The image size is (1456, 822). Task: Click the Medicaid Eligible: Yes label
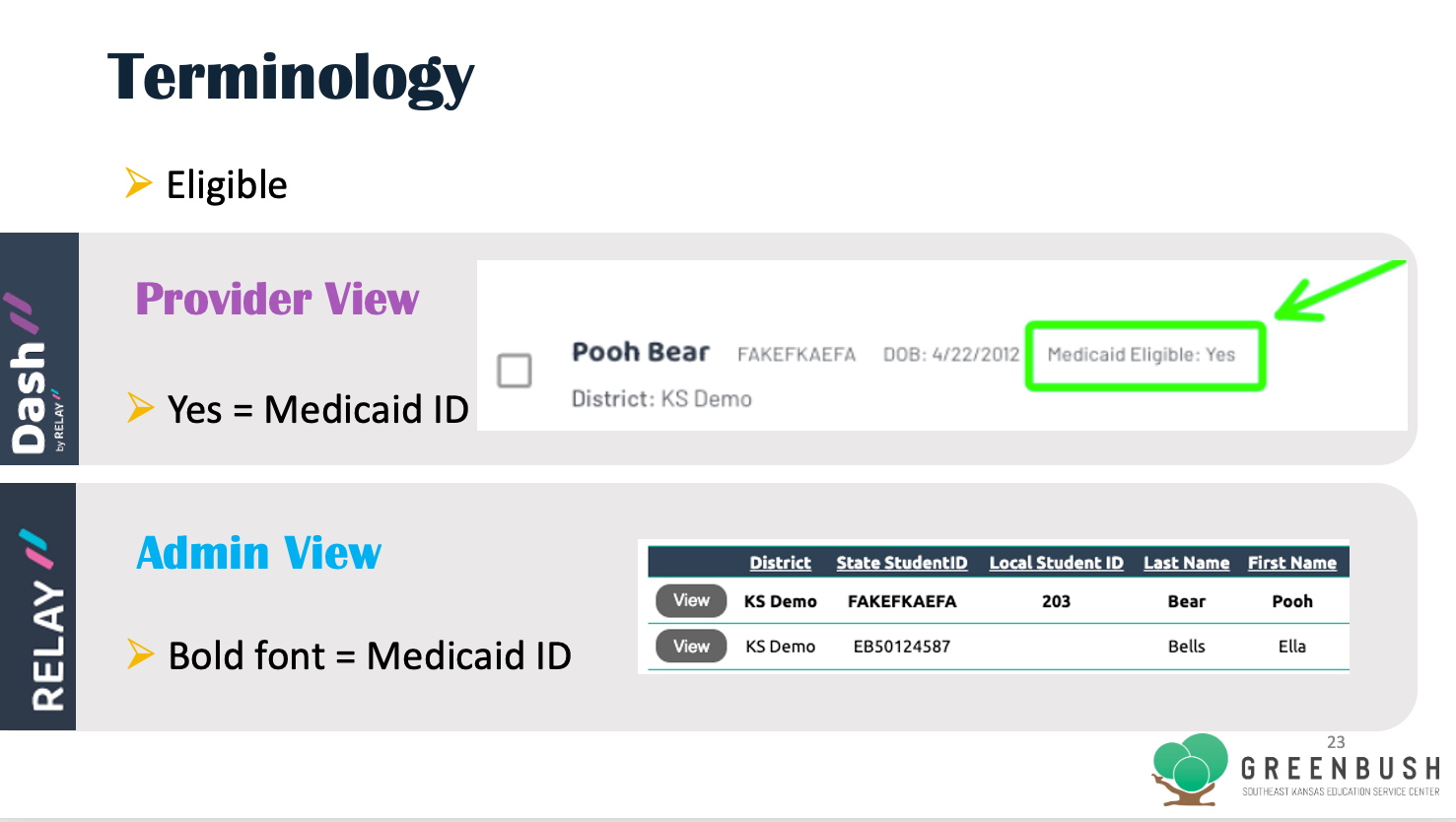1141,355
